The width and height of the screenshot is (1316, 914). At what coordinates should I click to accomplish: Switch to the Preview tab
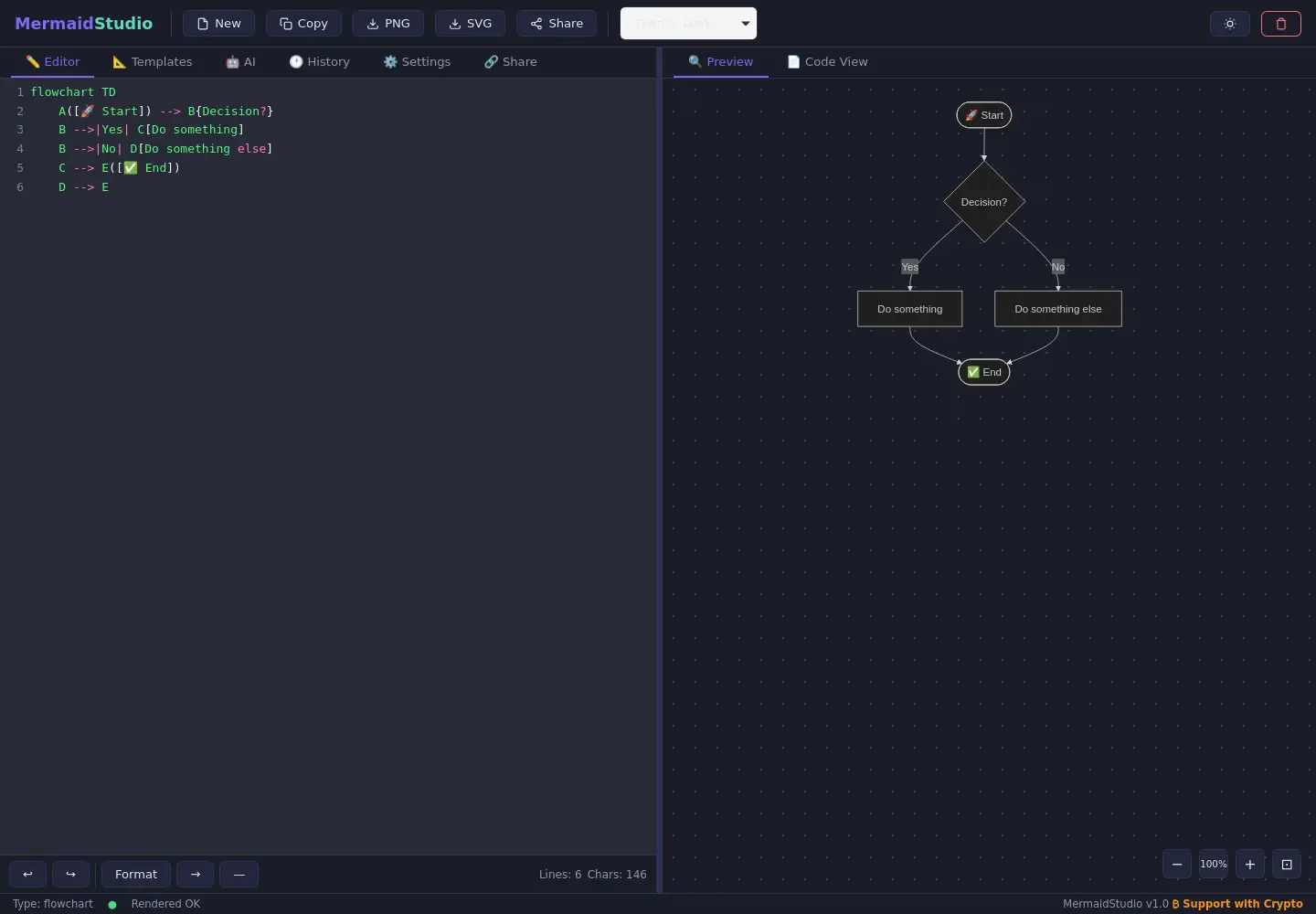pyautogui.click(x=721, y=62)
